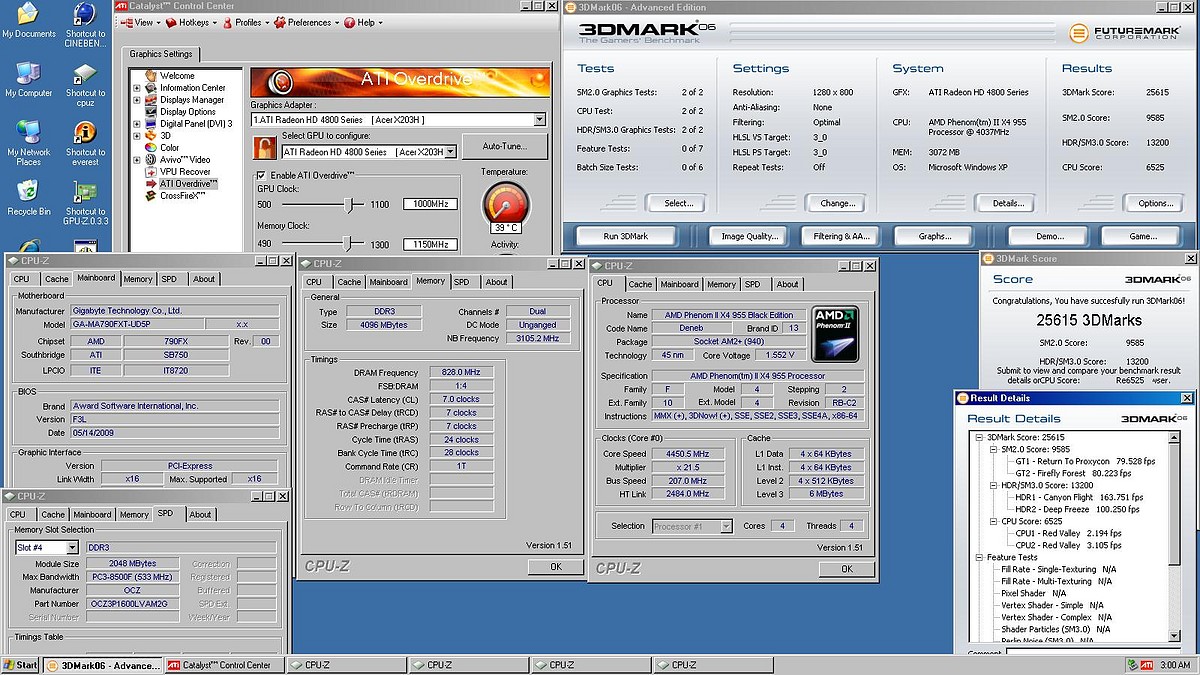Collapse the SM2.0 Score tree node
Viewport: 1200px width, 675px height.
click(992, 450)
